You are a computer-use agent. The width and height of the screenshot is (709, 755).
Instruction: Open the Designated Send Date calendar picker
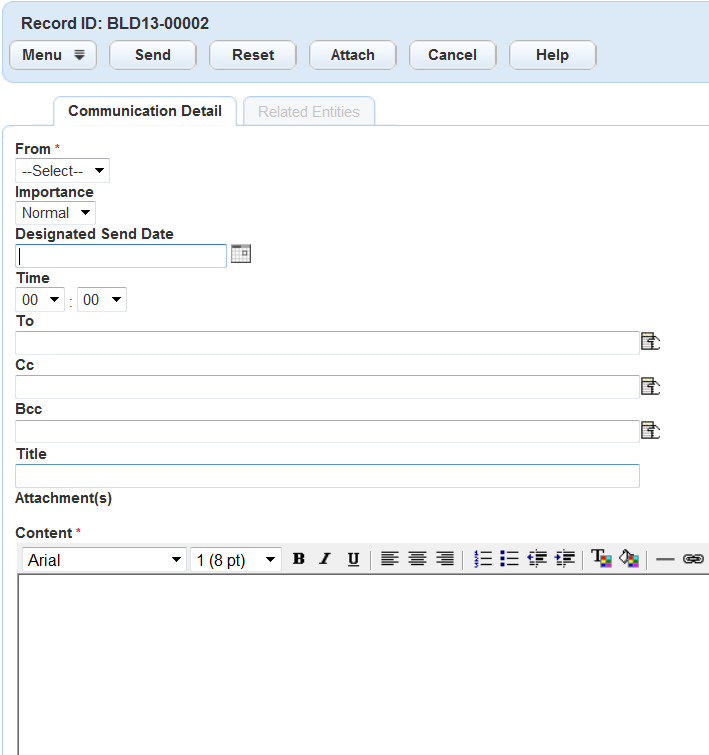240,254
